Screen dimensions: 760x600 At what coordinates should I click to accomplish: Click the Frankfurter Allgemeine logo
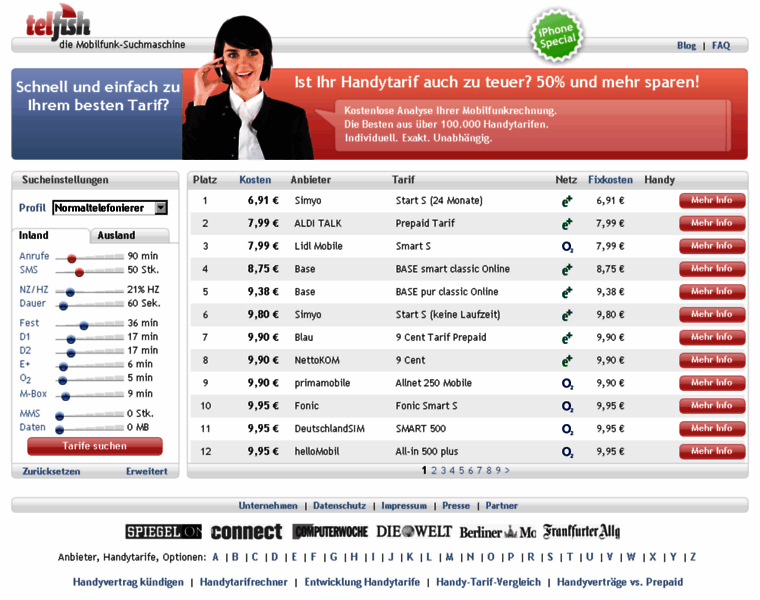click(x=582, y=532)
